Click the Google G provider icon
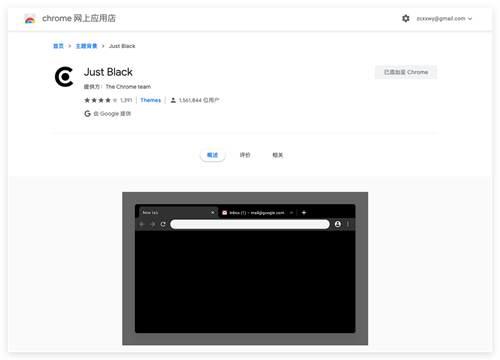This screenshot has width=500, height=360. [87, 114]
